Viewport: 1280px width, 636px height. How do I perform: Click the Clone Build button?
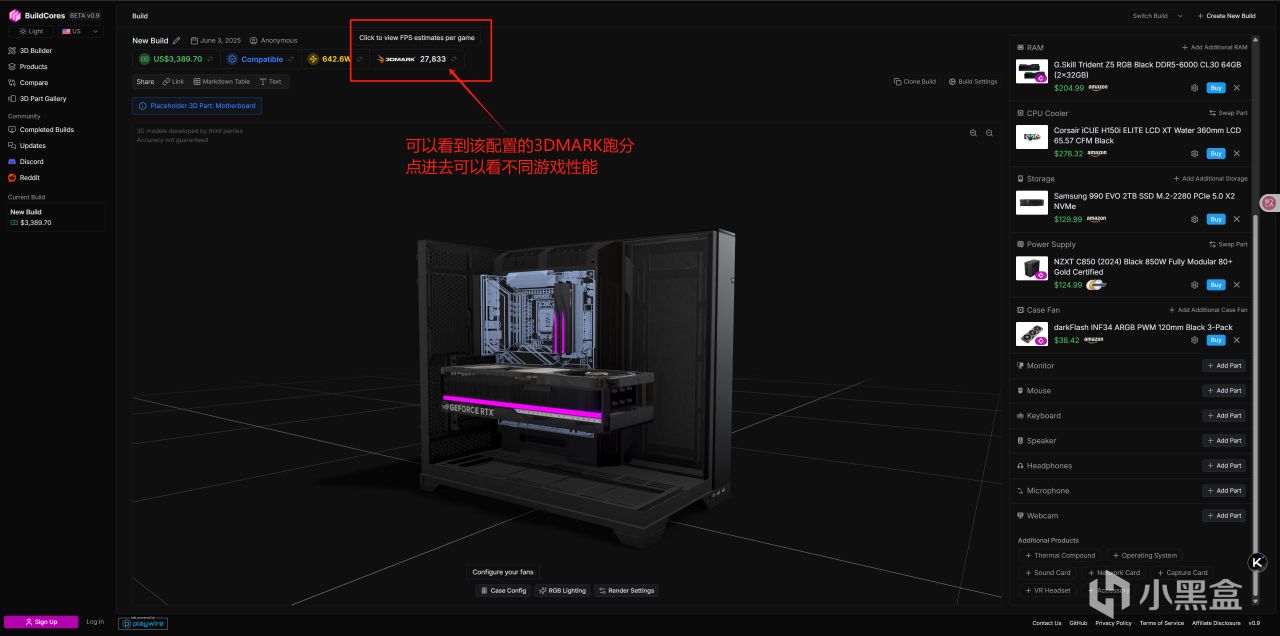(914, 82)
